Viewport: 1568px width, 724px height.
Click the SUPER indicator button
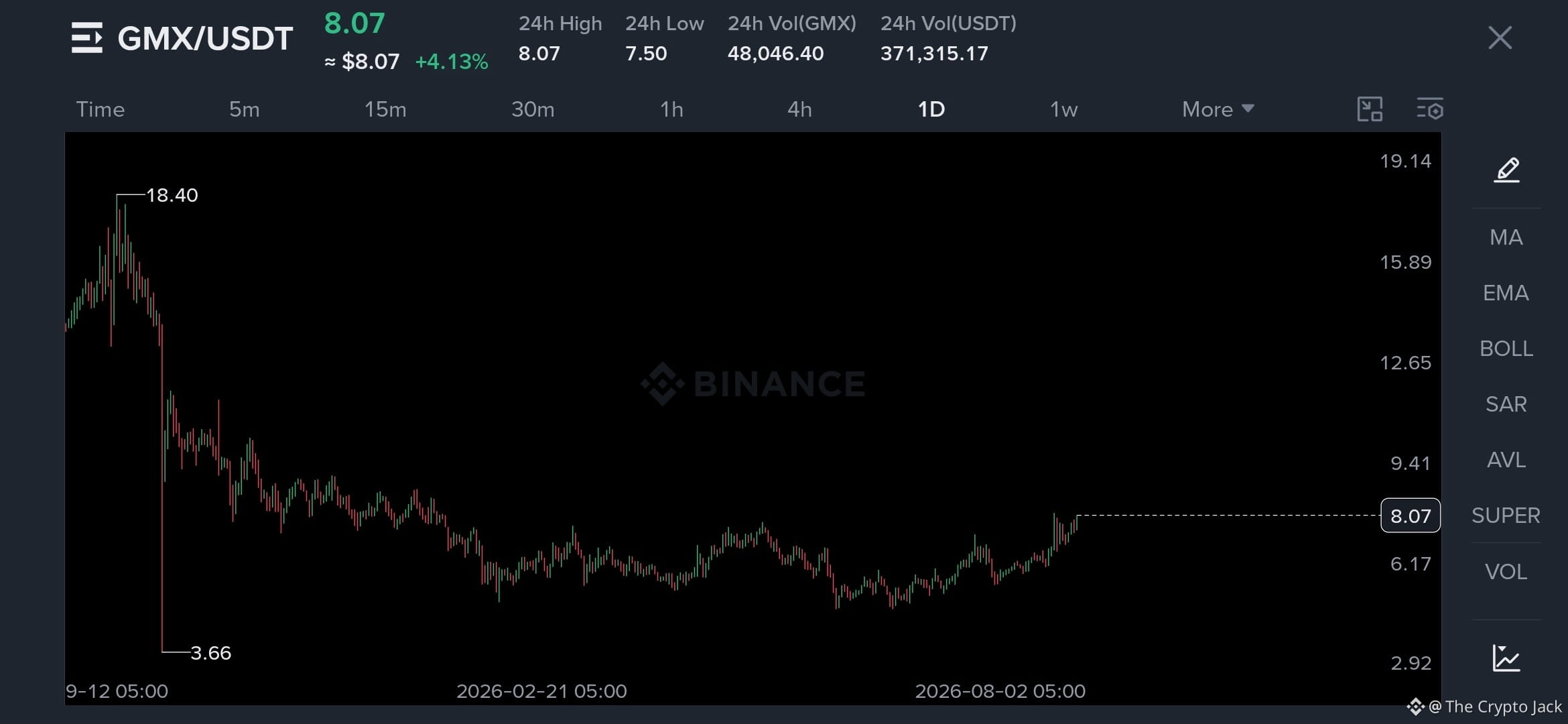pyautogui.click(x=1506, y=516)
